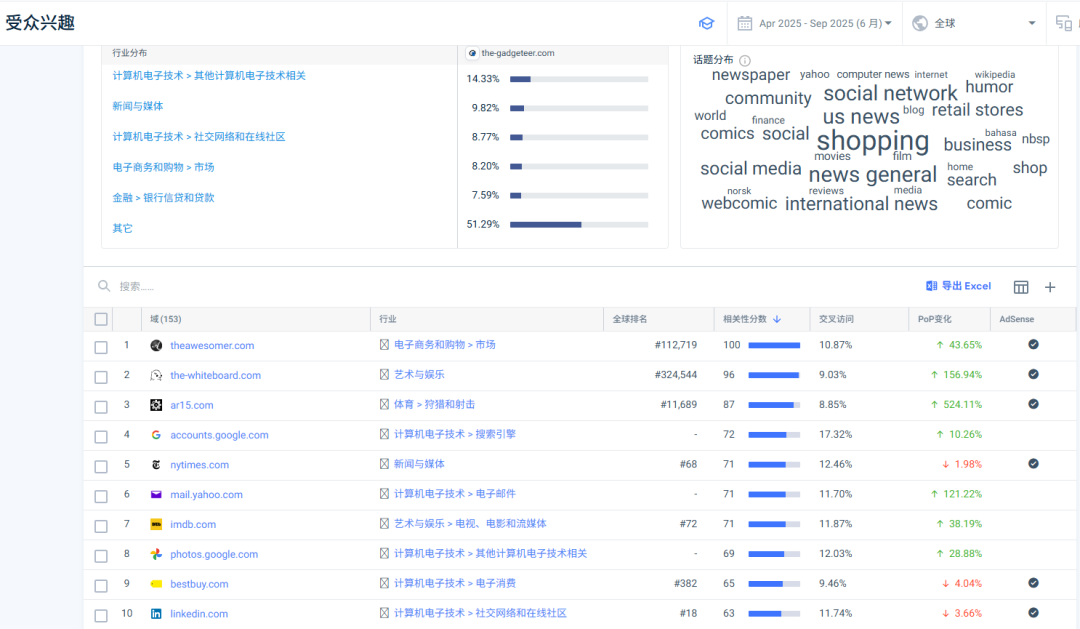Click the compare devices icon in the header
Screen dimensions: 1080x629
tap(1063, 23)
